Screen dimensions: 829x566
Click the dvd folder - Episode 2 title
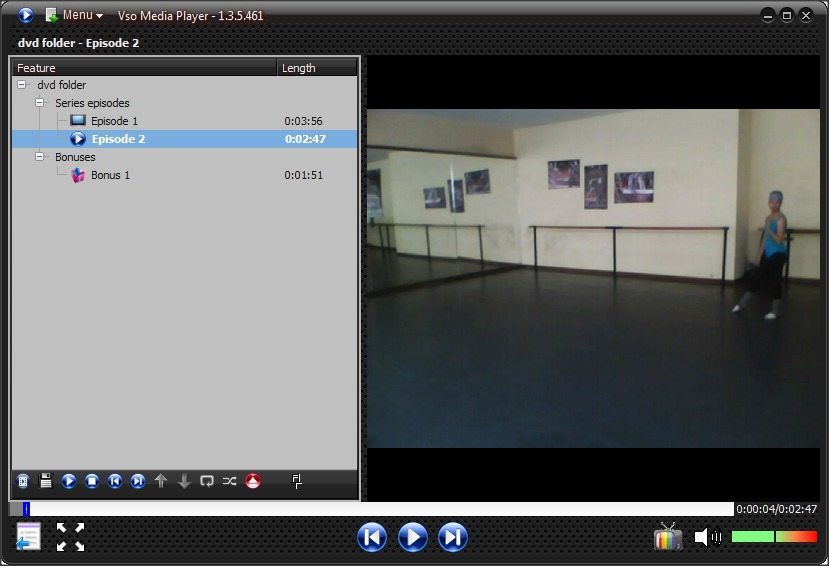coord(78,43)
